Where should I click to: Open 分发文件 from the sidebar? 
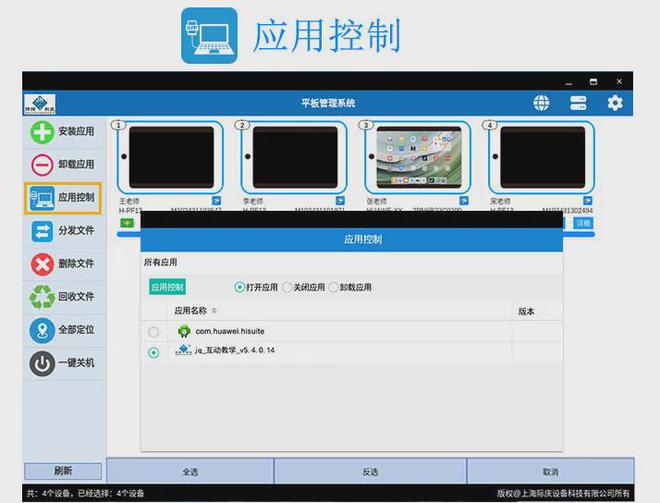point(63,231)
